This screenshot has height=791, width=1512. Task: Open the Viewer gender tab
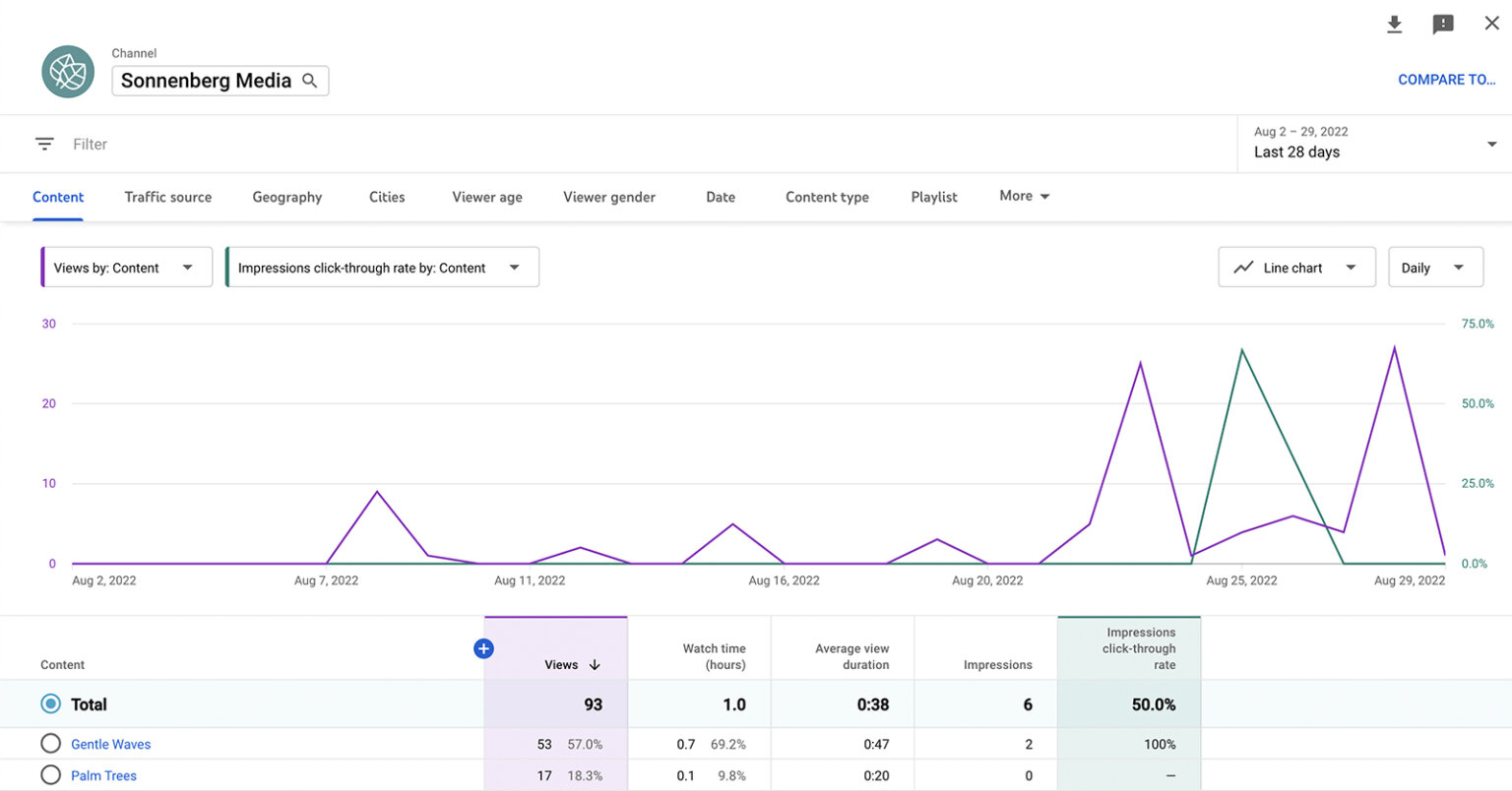(608, 196)
